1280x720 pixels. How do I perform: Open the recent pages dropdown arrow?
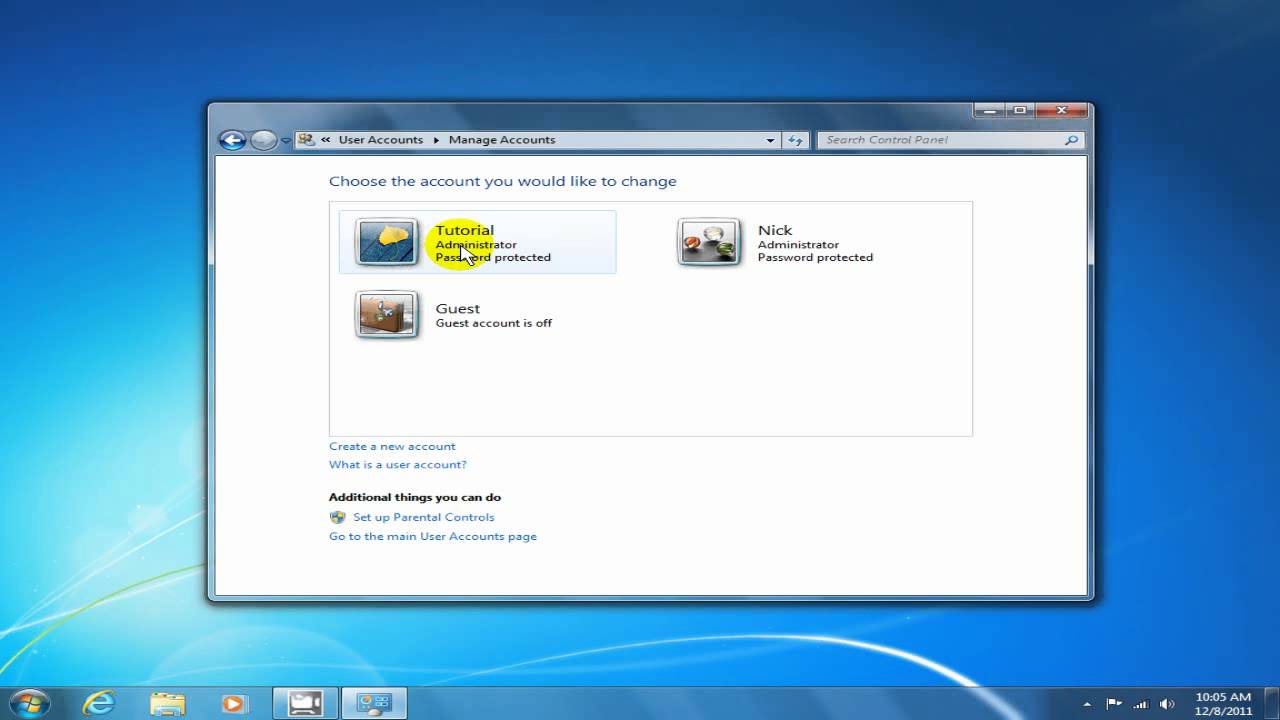pyautogui.click(x=285, y=140)
